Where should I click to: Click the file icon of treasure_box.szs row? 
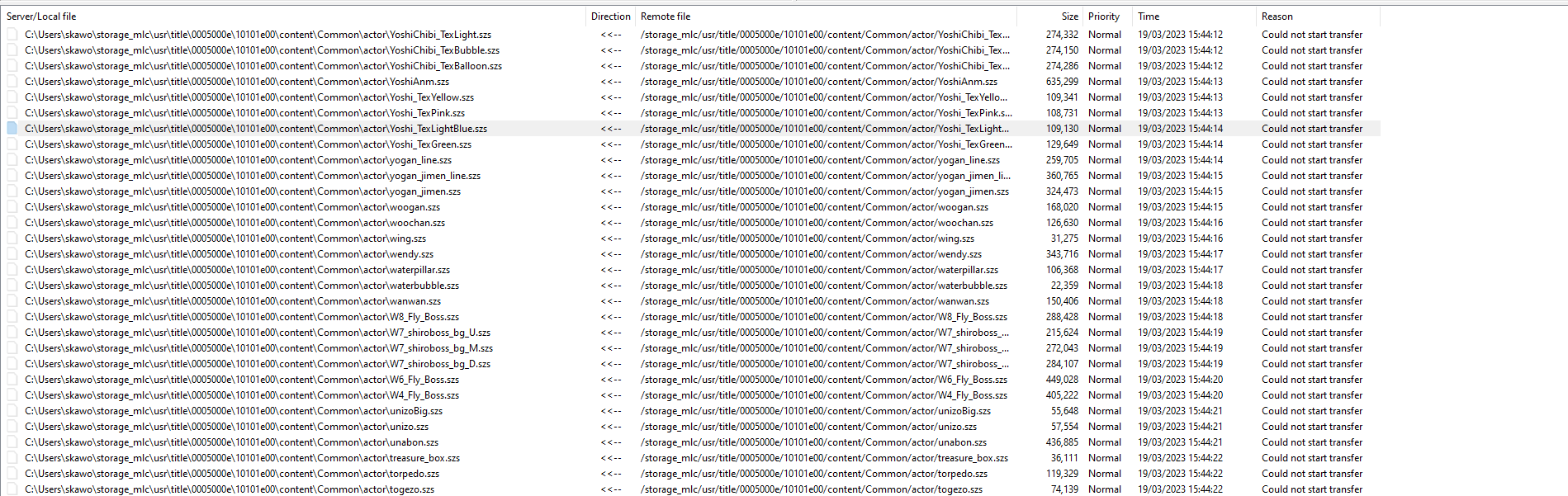point(12,458)
